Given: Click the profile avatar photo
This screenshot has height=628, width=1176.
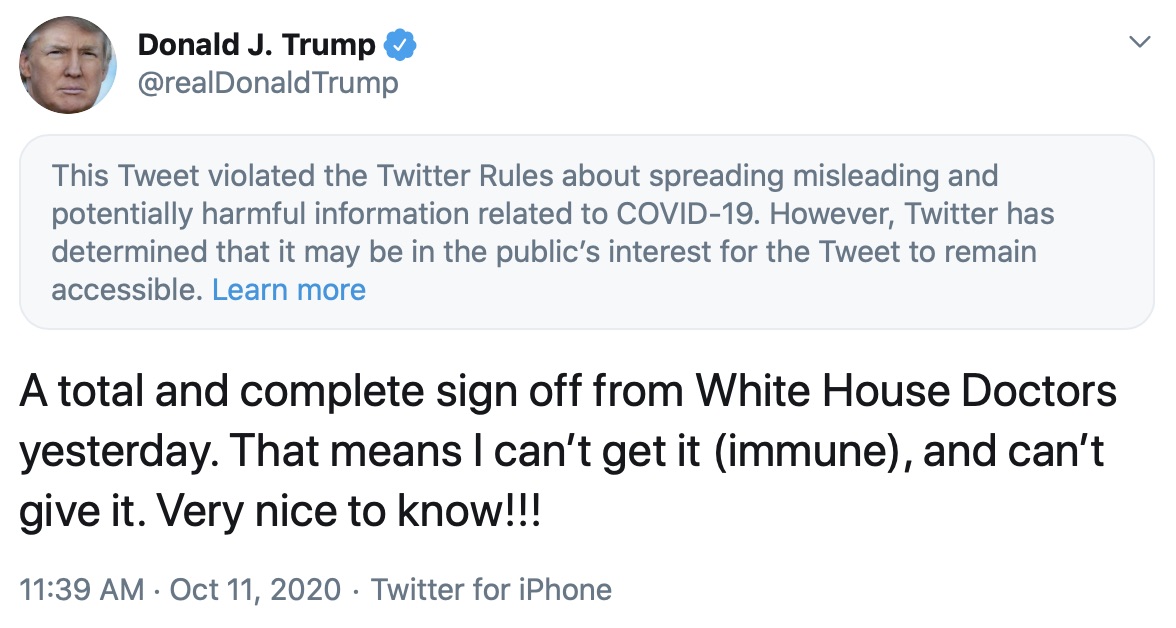Looking at the screenshot, I should (67, 64).
